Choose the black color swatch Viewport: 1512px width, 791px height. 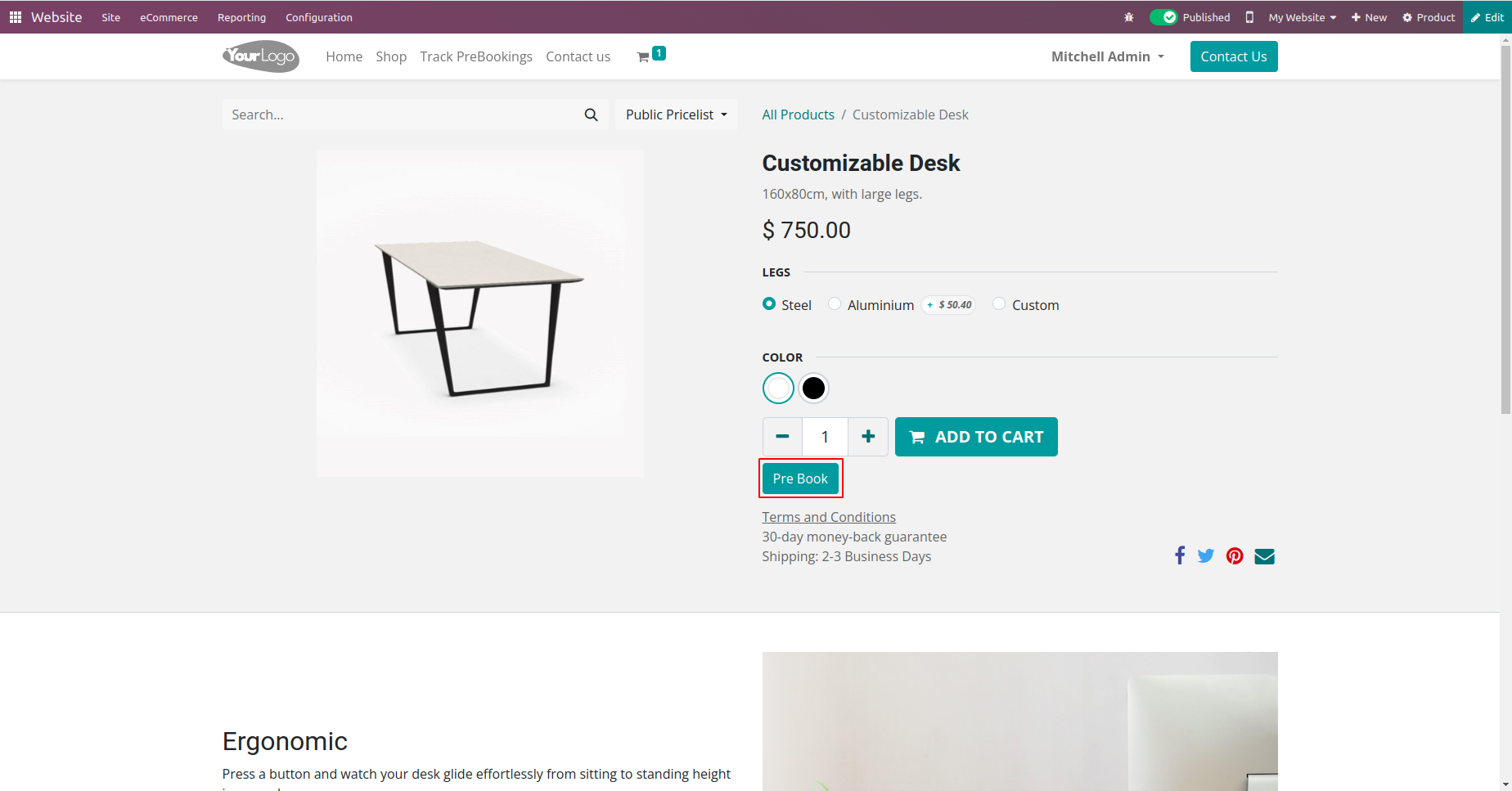813,389
